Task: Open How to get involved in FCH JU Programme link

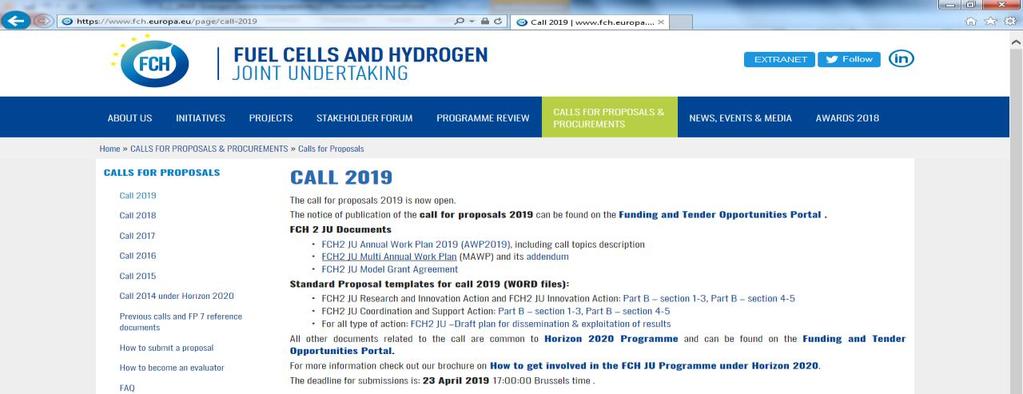Action: [654, 366]
